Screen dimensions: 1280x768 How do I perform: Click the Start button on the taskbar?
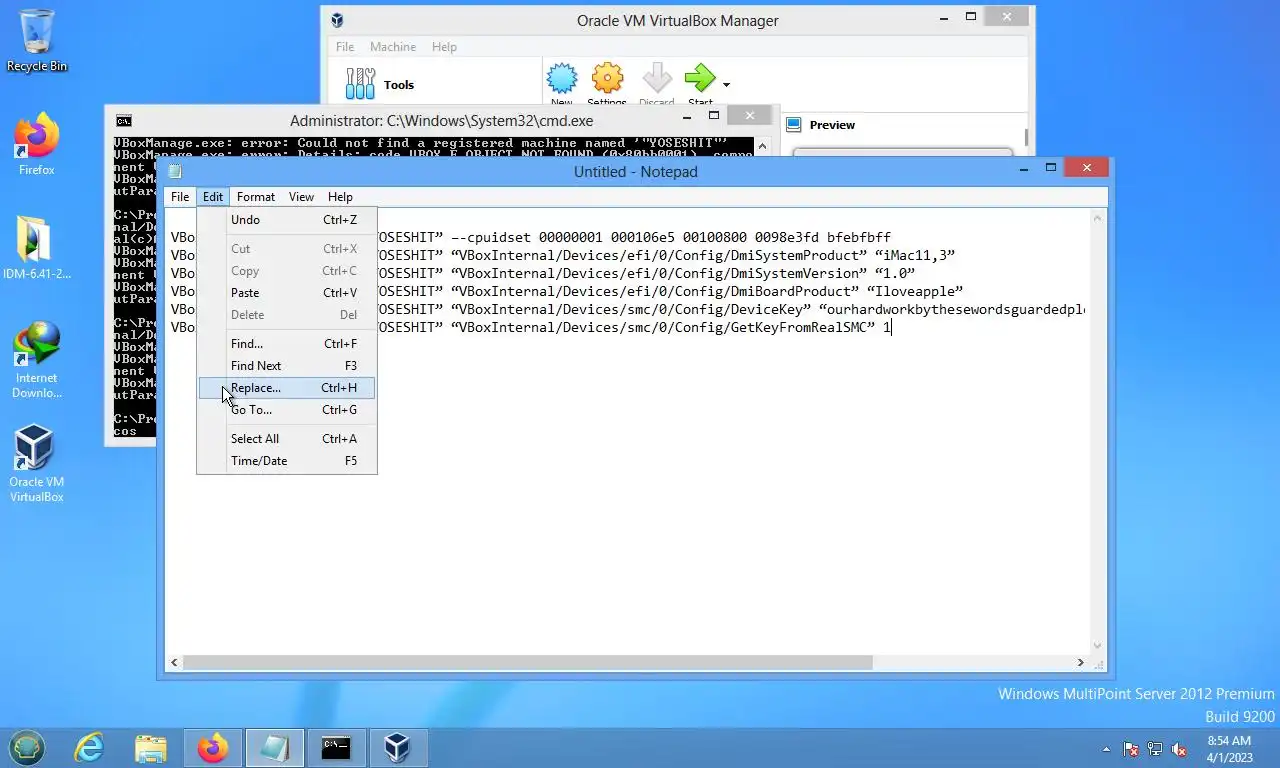tap(27, 747)
